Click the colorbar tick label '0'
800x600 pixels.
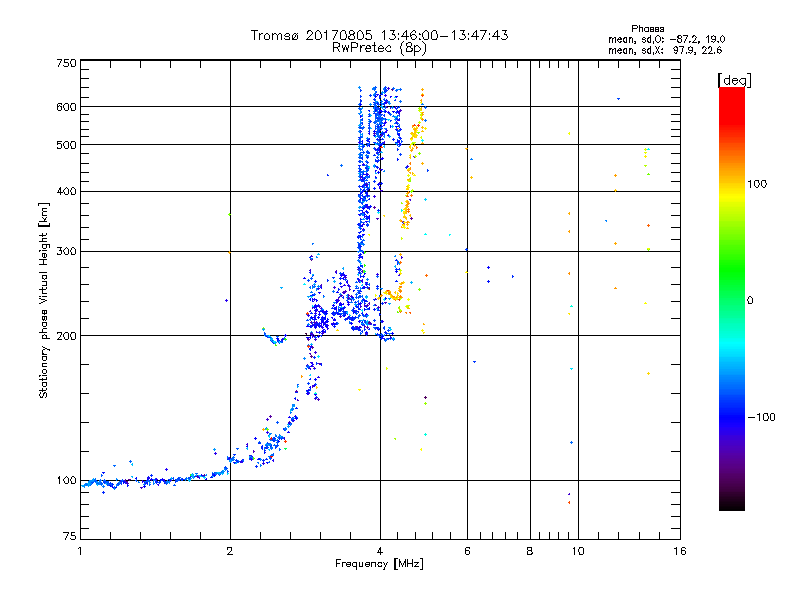[750, 301]
